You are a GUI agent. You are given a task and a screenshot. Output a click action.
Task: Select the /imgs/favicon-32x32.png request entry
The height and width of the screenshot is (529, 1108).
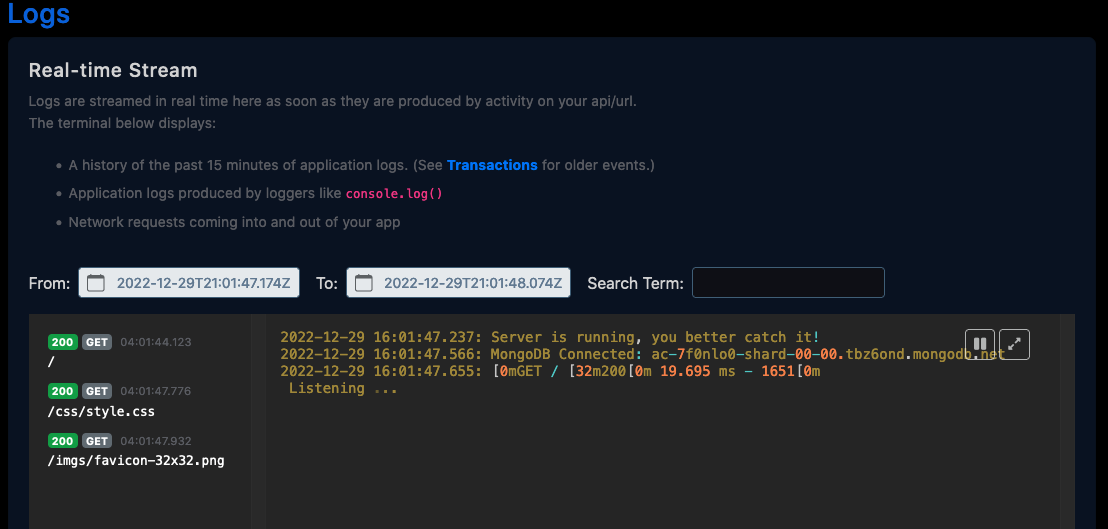coord(136,460)
